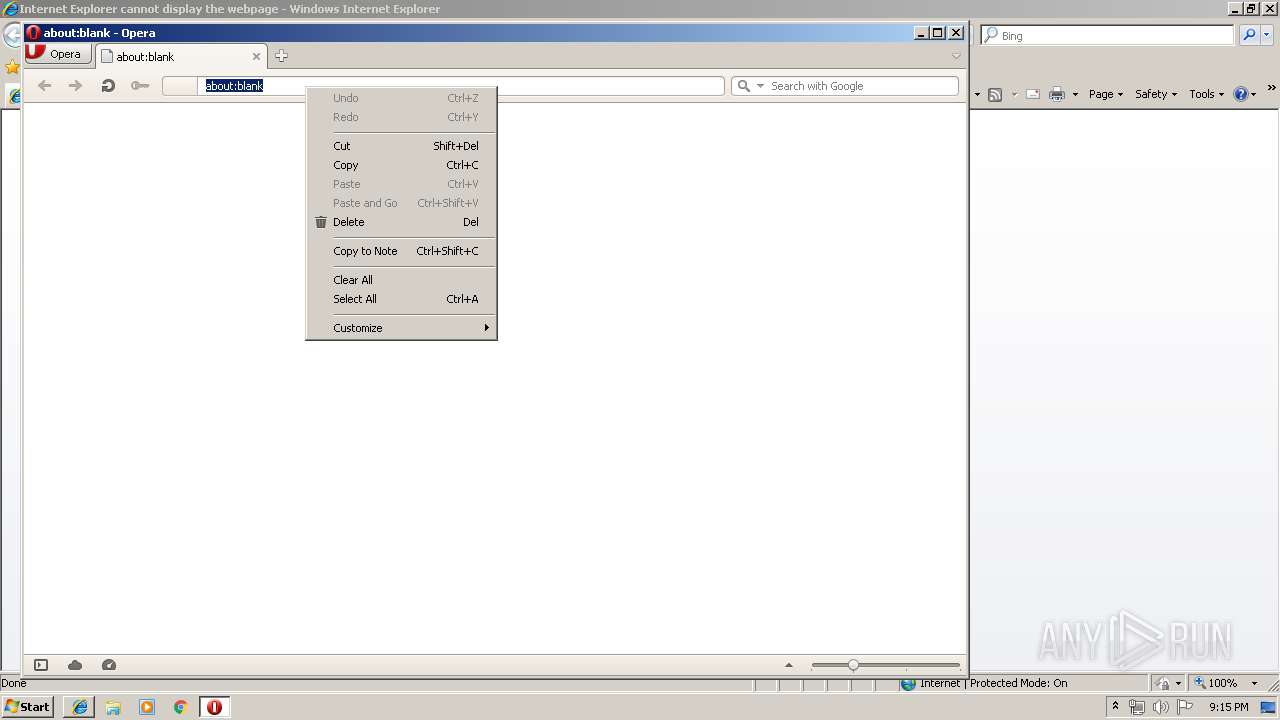Image resolution: width=1280 pixels, height=720 pixels.
Task: Select the about:blank tab in Opera
Action: 180,57
